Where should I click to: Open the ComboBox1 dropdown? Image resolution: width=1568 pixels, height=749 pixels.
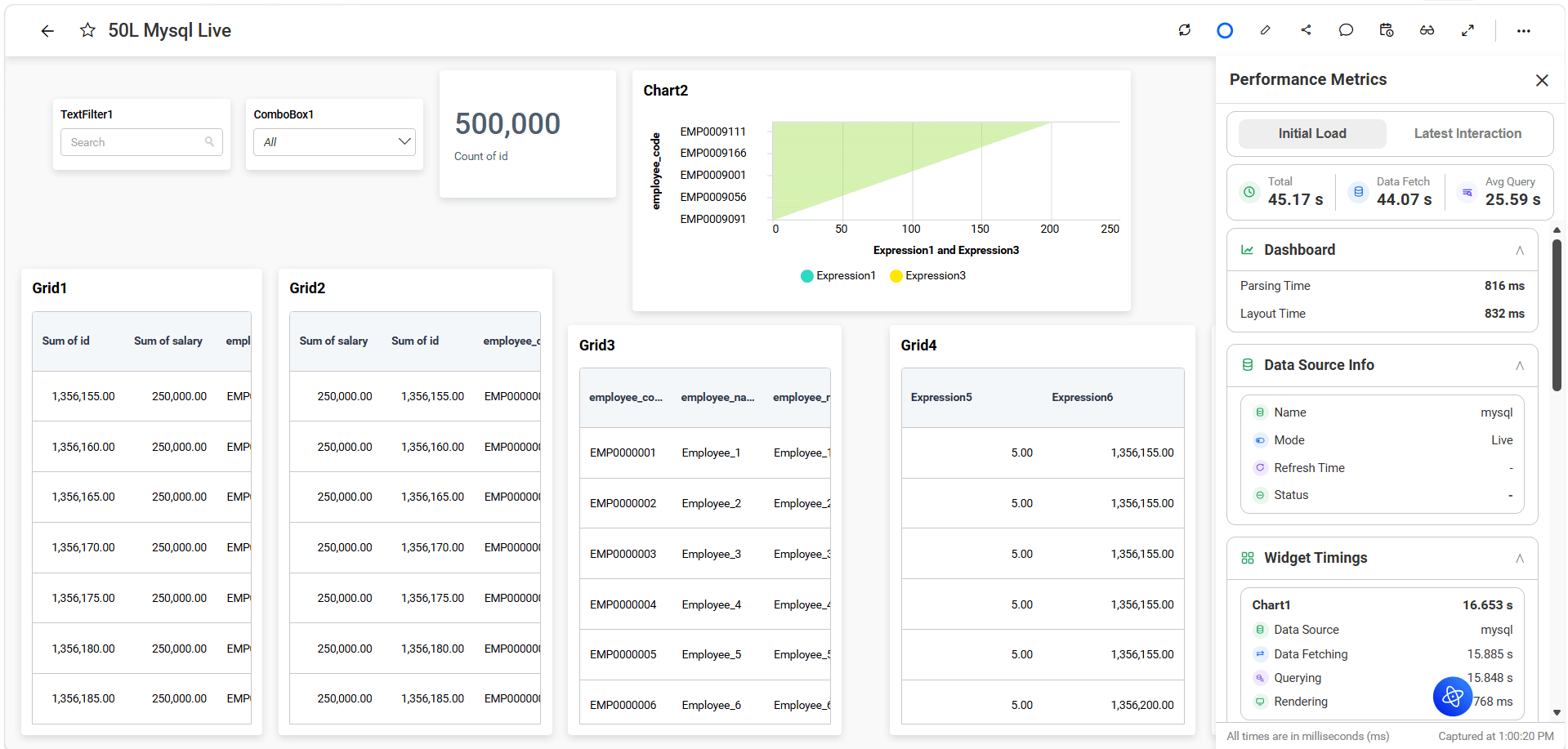click(334, 142)
